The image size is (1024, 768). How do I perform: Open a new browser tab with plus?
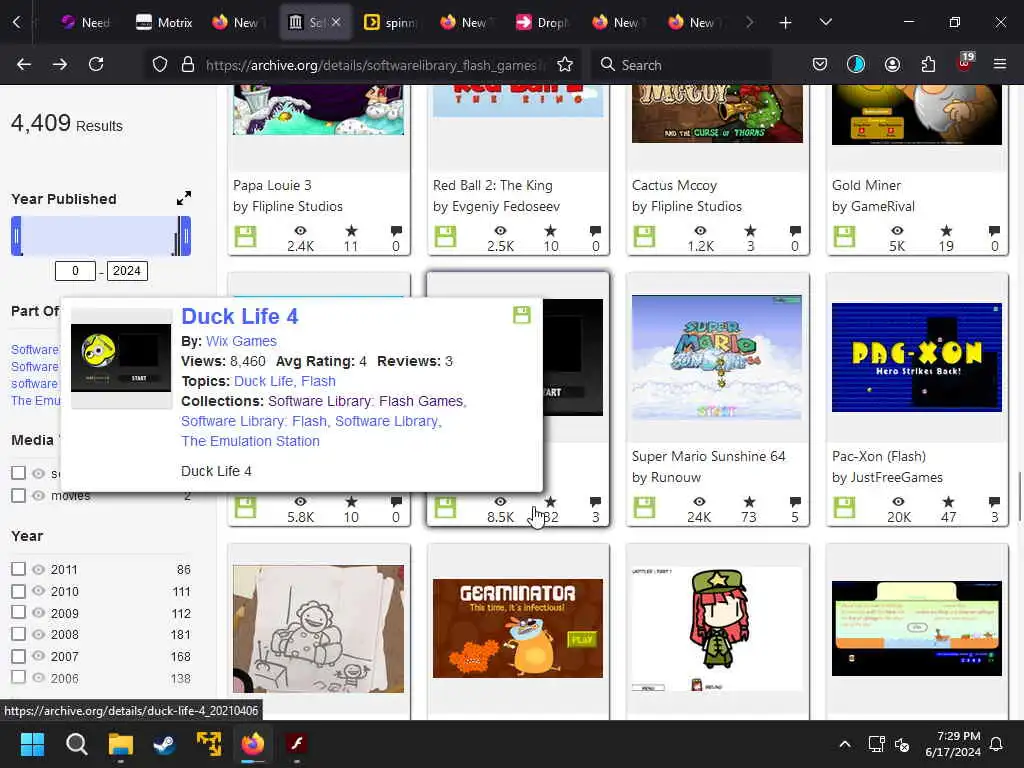[x=786, y=23]
